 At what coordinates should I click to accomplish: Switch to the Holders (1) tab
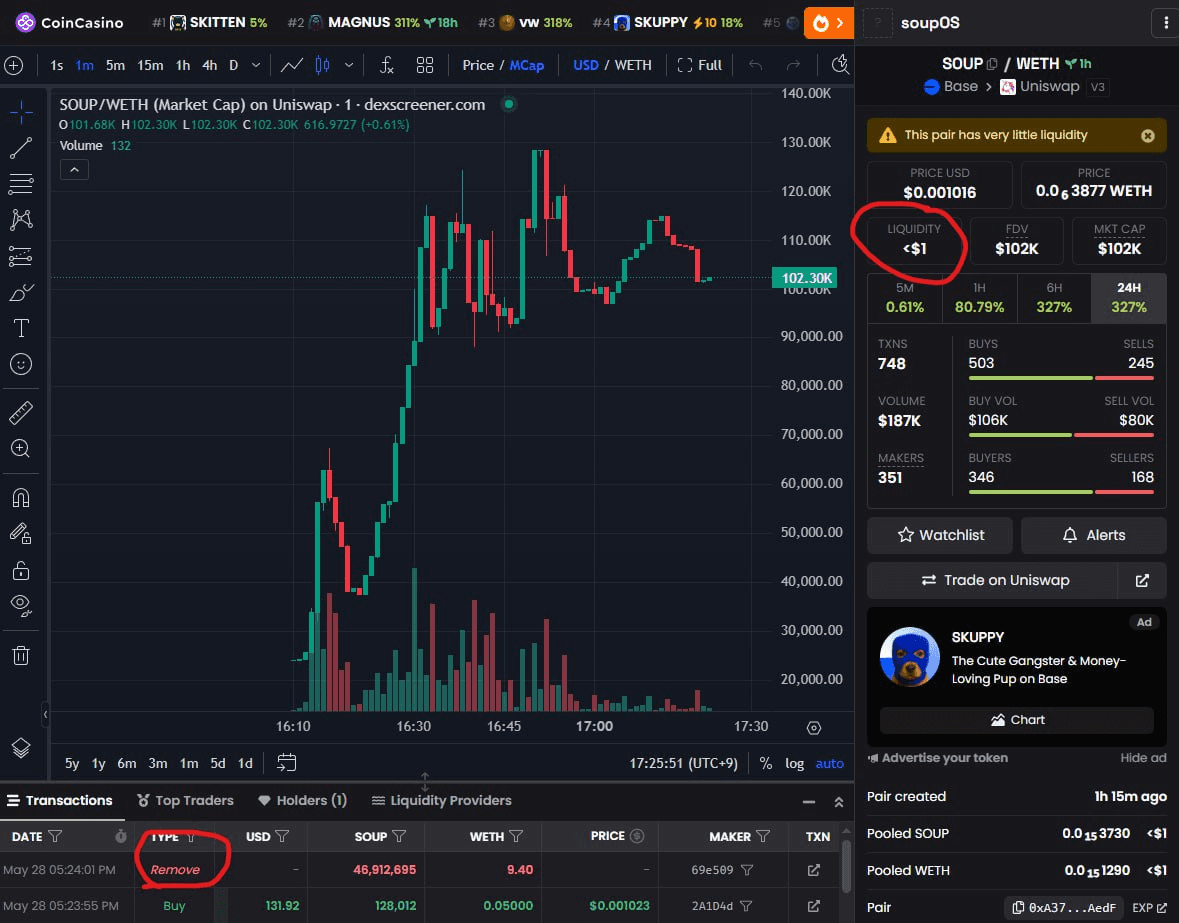pyautogui.click(x=302, y=800)
